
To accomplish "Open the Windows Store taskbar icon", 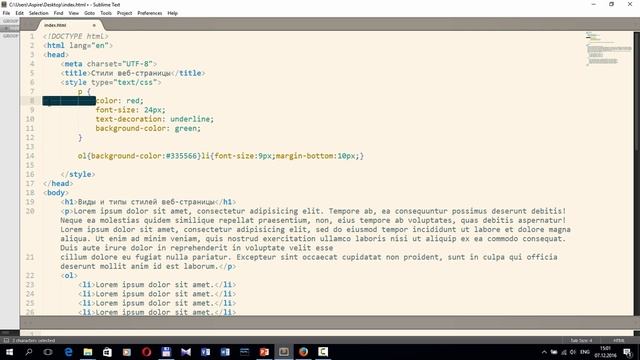I will pyautogui.click(x=107, y=352).
